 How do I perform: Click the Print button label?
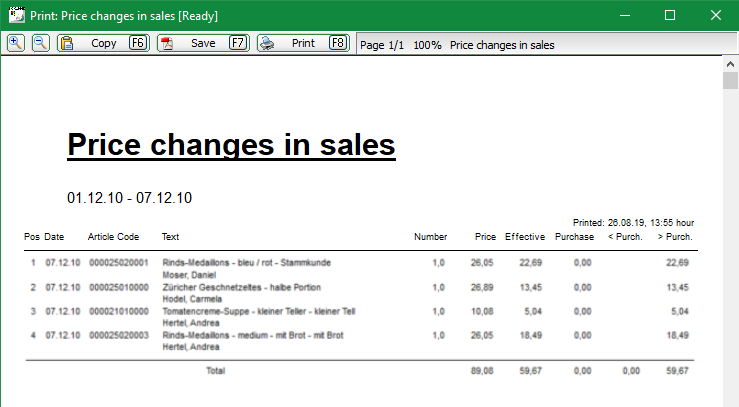pos(303,43)
